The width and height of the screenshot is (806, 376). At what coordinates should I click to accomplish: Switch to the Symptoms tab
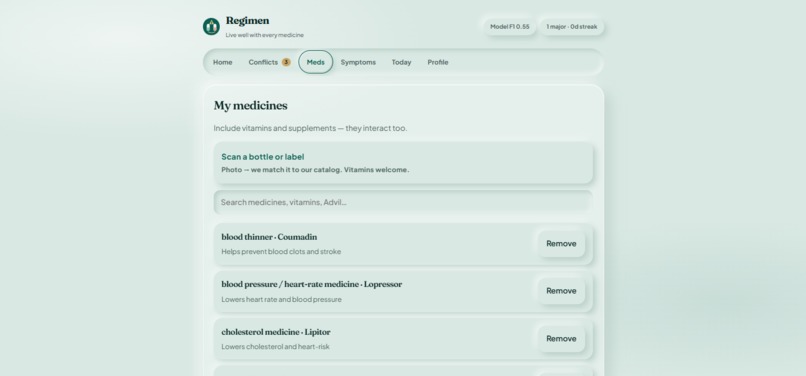tap(358, 62)
